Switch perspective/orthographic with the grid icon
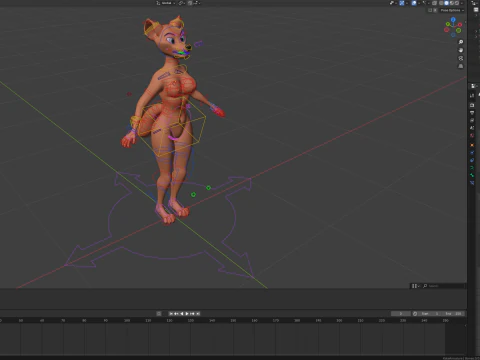Image resolution: width=480 pixels, height=360 pixels. tap(461, 66)
